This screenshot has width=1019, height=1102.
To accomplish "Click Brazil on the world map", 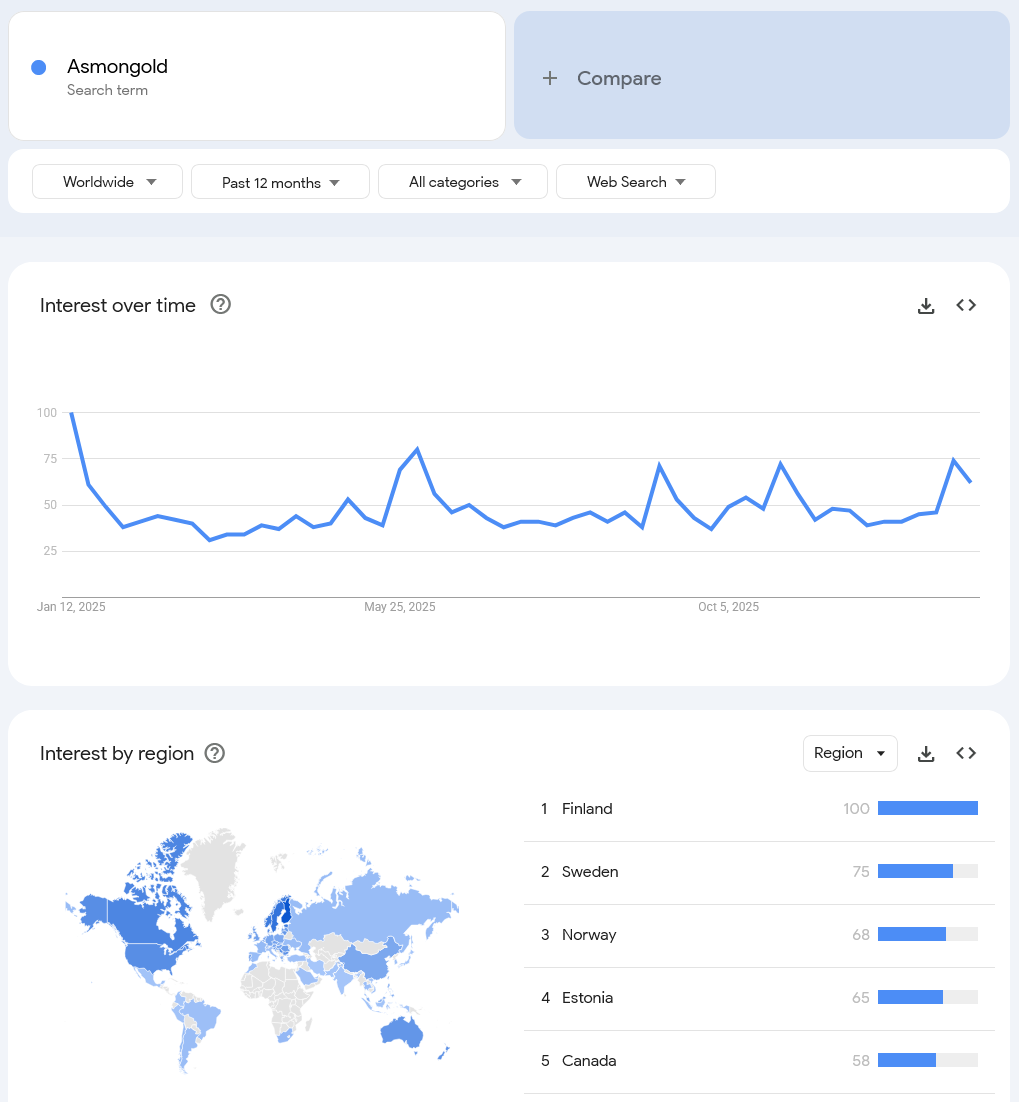I will tap(204, 1017).
